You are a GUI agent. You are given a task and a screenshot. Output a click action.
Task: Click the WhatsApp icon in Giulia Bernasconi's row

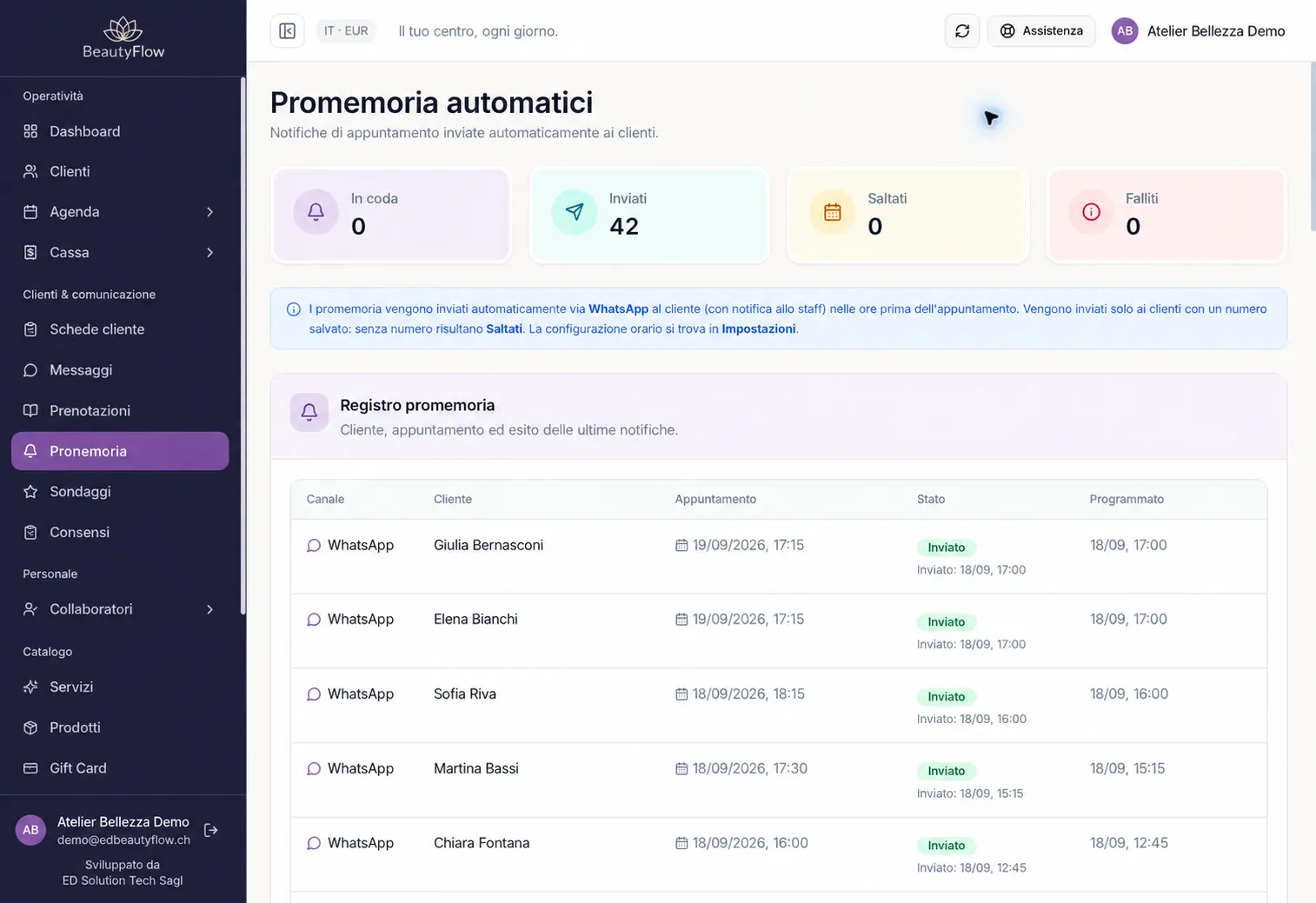[314, 546]
